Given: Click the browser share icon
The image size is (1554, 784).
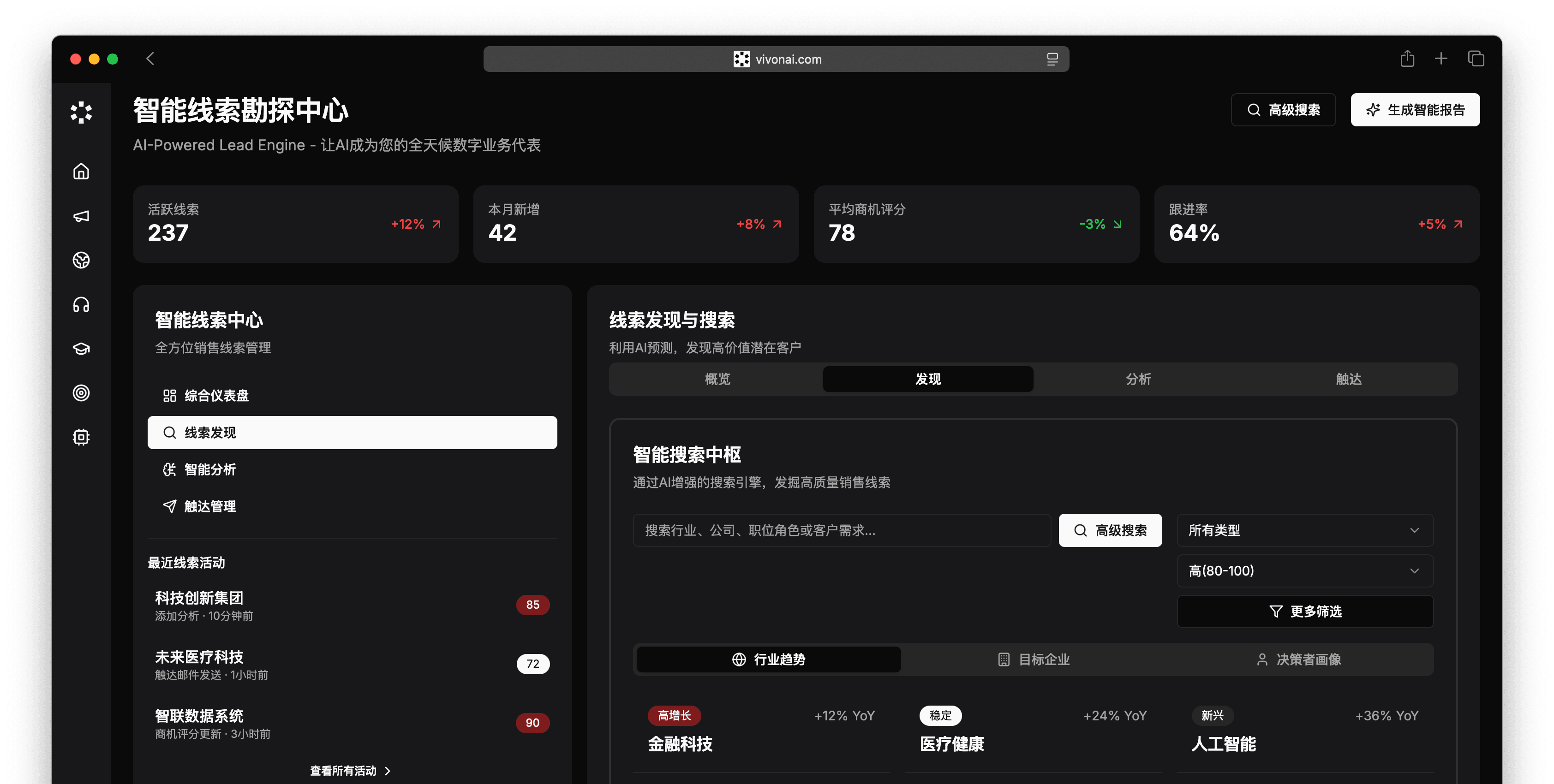Looking at the screenshot, I should [1407, 59].
